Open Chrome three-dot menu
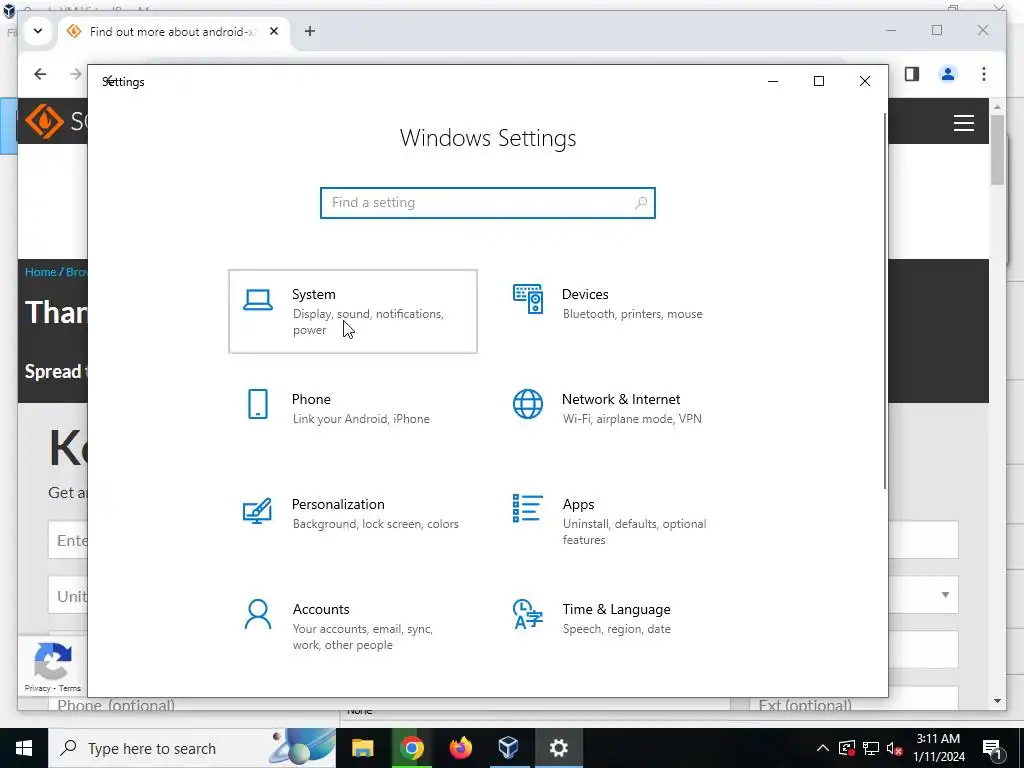The image size is (1024, 768). click(x=984, y=74)
